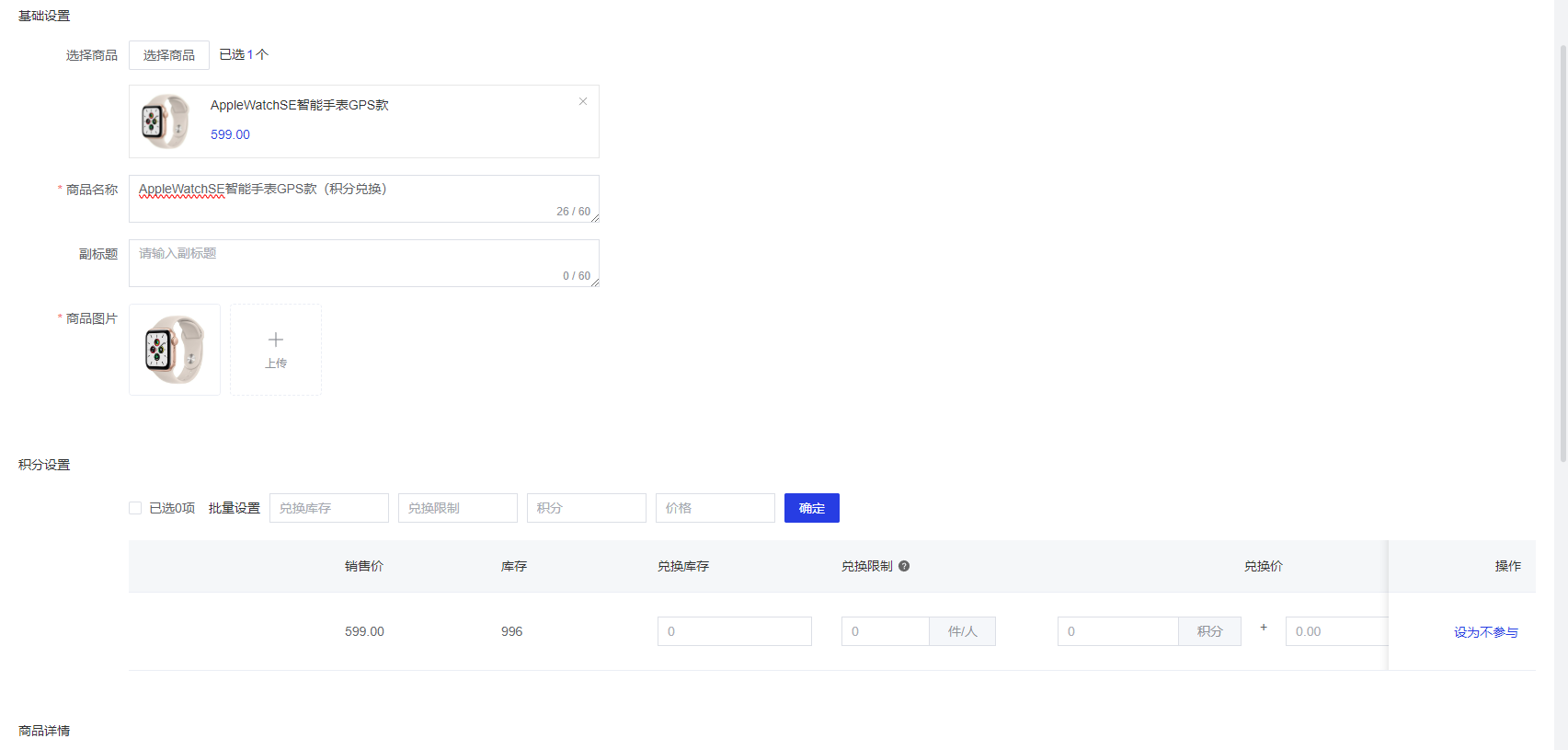1568x750 pixels.
Task: Click the page vertical scrollbar
Action: pyautogui.click(x=1562, y=248)
